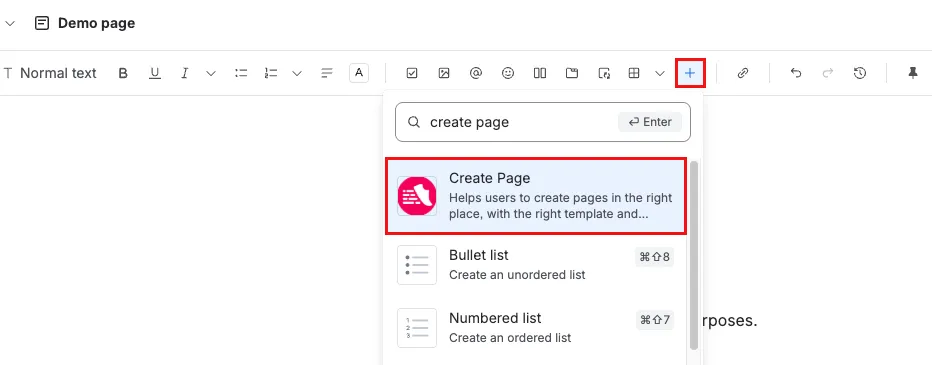Screen dimensions: 932x365
Task: Click the ⌘⇧8 shortcut badge
Action: [654, 257]
